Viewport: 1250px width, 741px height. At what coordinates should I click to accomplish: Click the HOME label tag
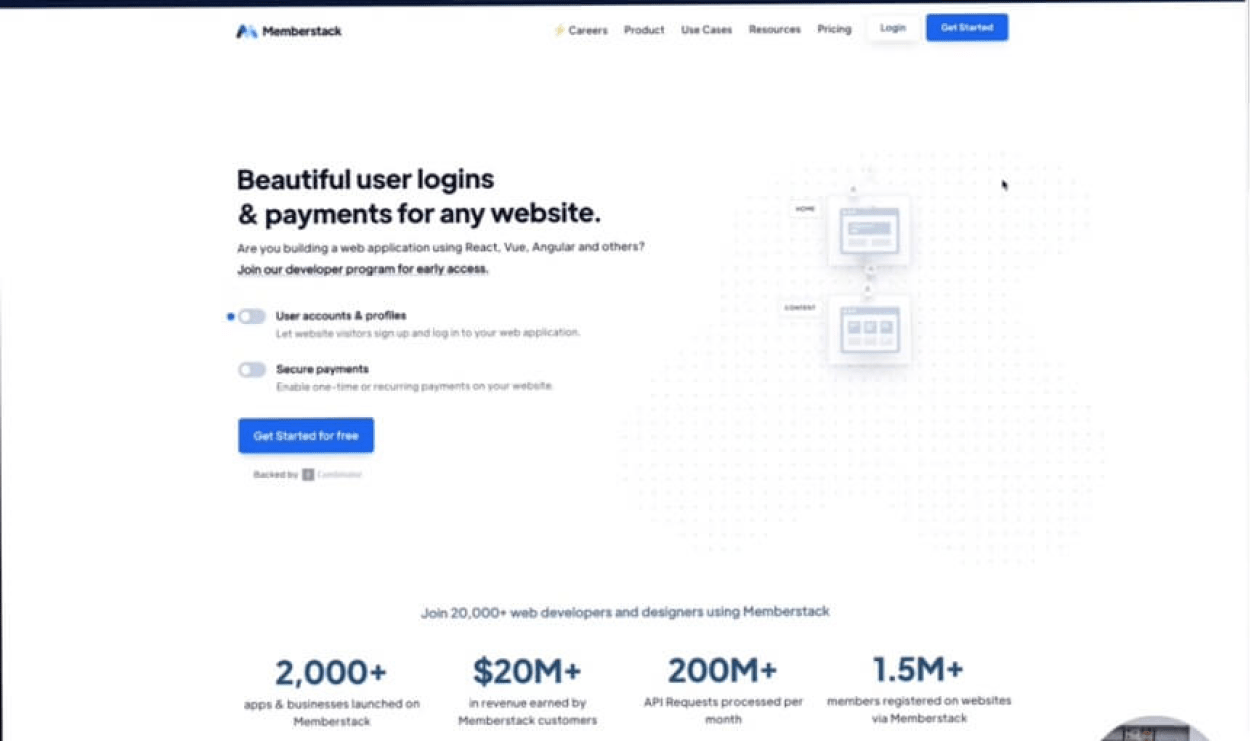(805, 209)
